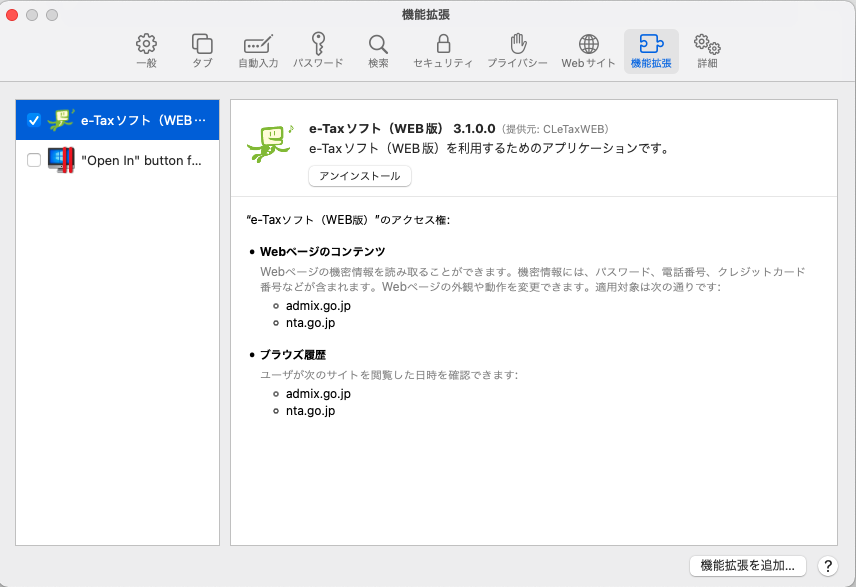The width and height of the screenshot is (856, 587).
Task: Click admix.go.jp under Webページのコンテンツ
Action: click(318, 306)
